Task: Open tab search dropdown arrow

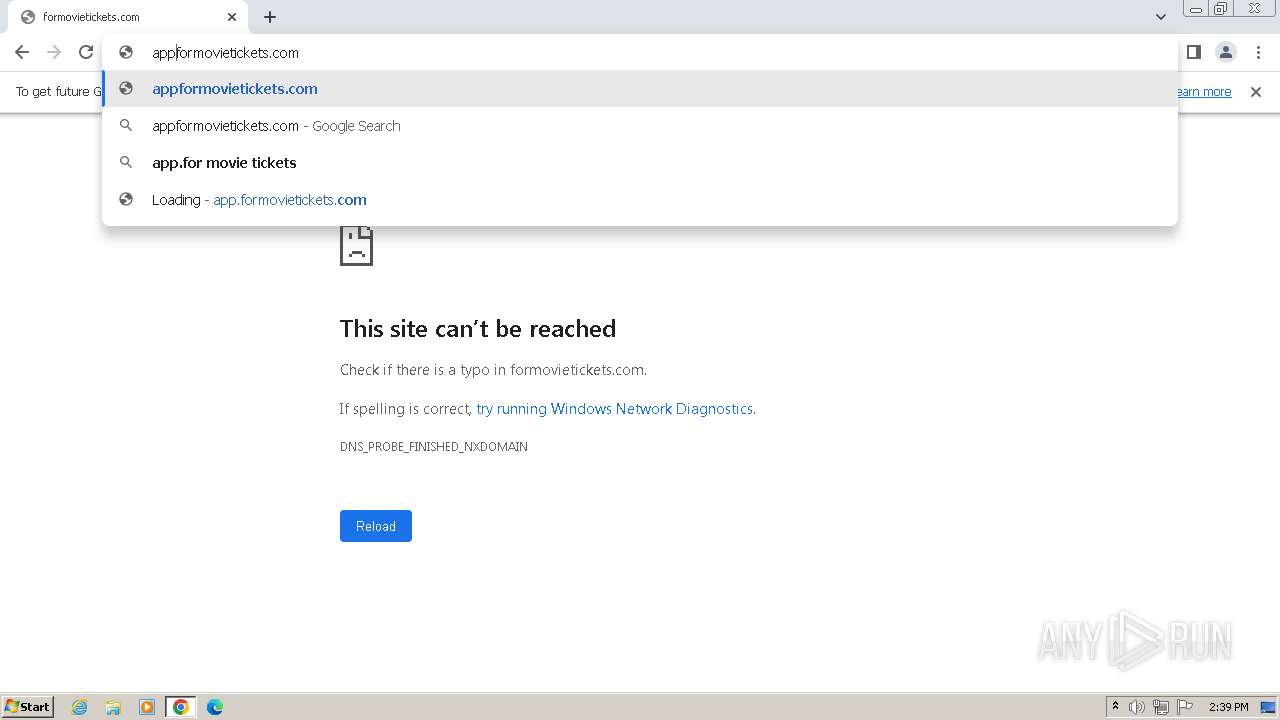Action: pos(1160,17)
